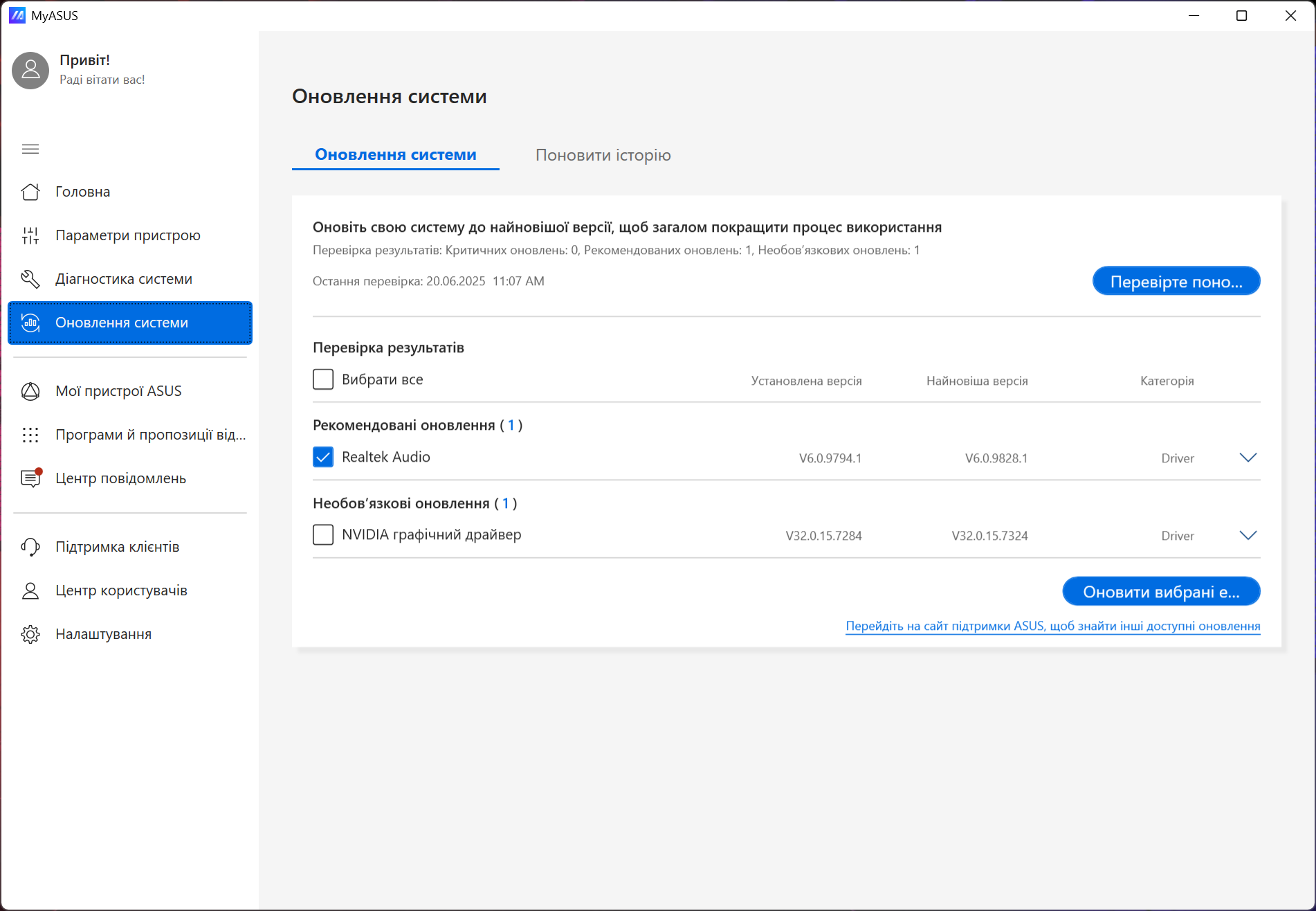Open Програми й пропозиції sidebar item
Screen dimensions: 1316x911
click(150, 435)
